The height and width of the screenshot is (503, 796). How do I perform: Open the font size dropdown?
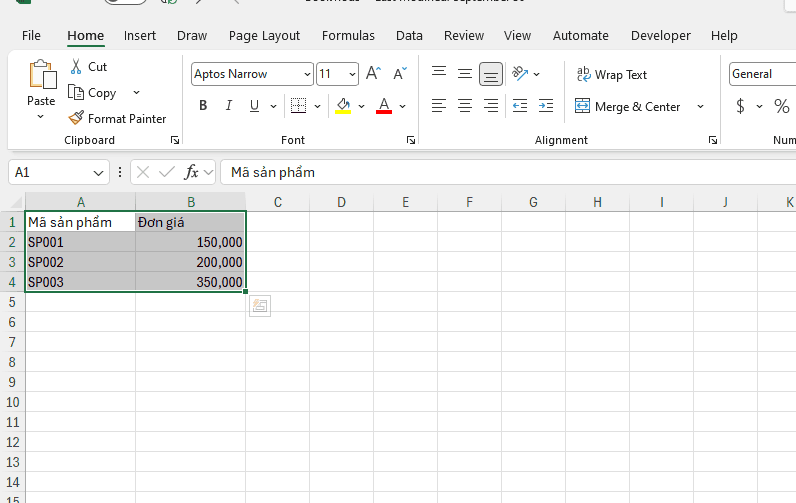pyautogui.click(x=352, y=74)
